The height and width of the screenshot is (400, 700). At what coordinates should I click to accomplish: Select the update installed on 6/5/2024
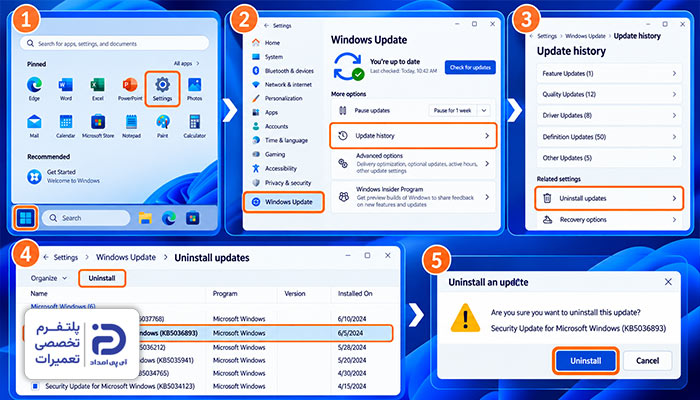click(208, 333)
